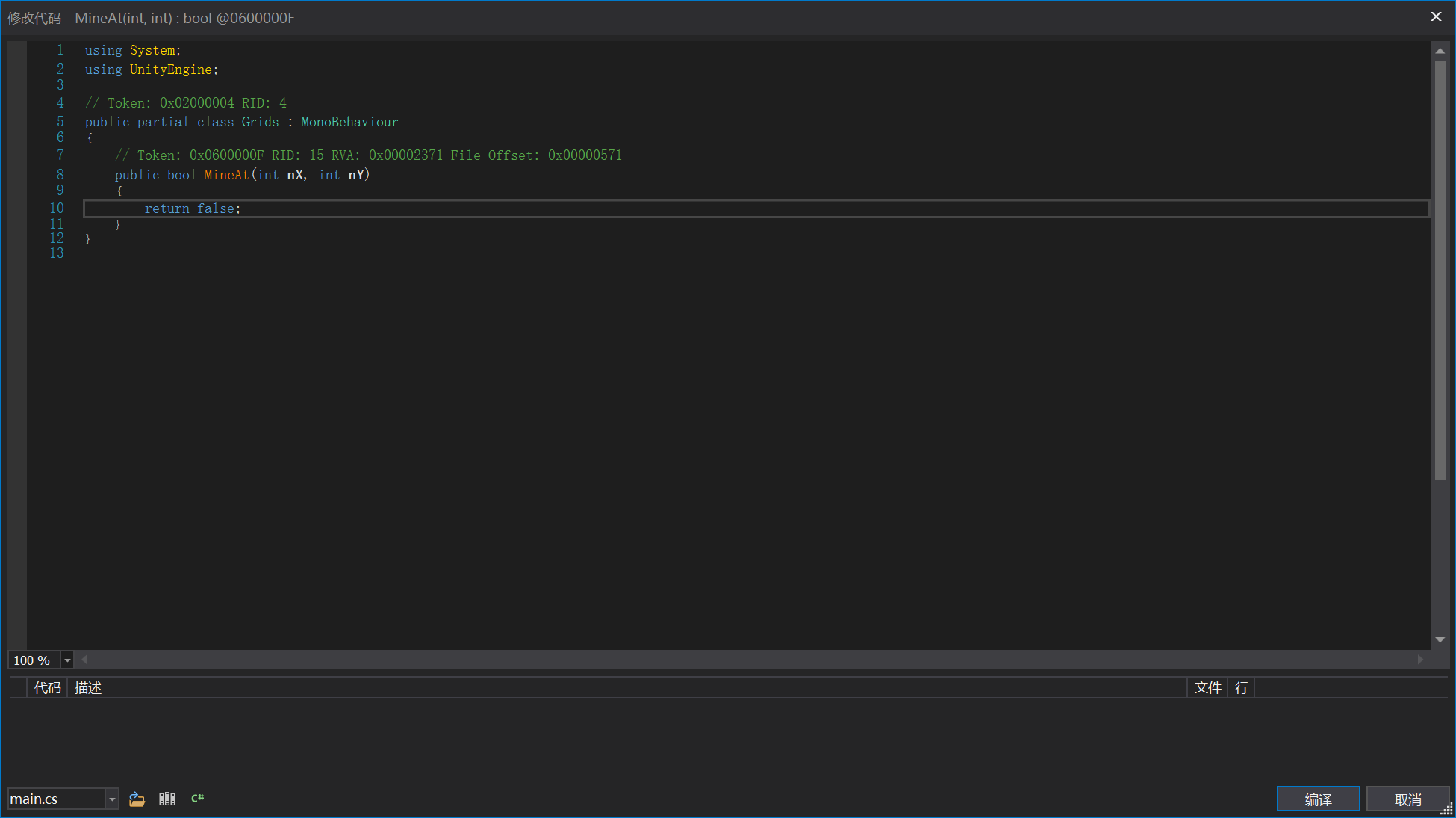Viewport: 1456px width, 818px height.
Task: Click the C# language icon
Action: click(198, 798)
